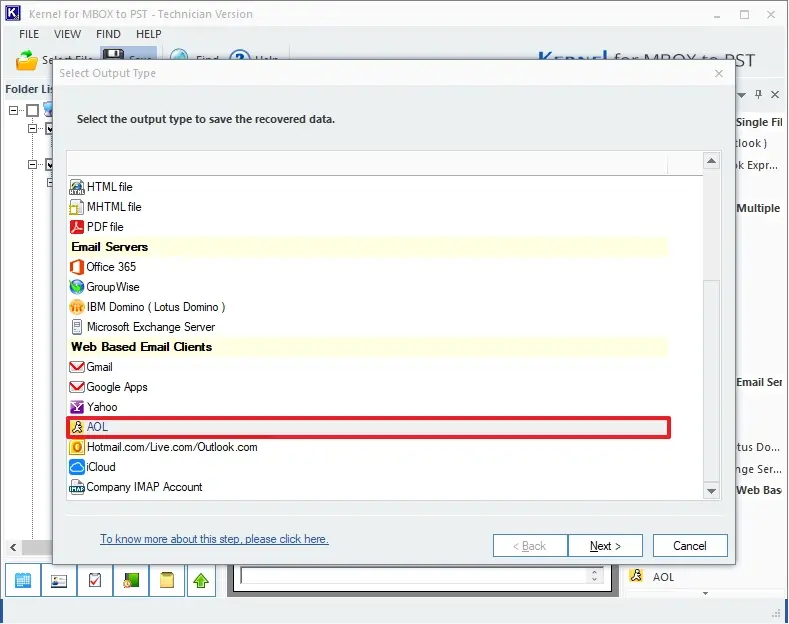Tick the root checkbox in Folder List

(32, 110)
